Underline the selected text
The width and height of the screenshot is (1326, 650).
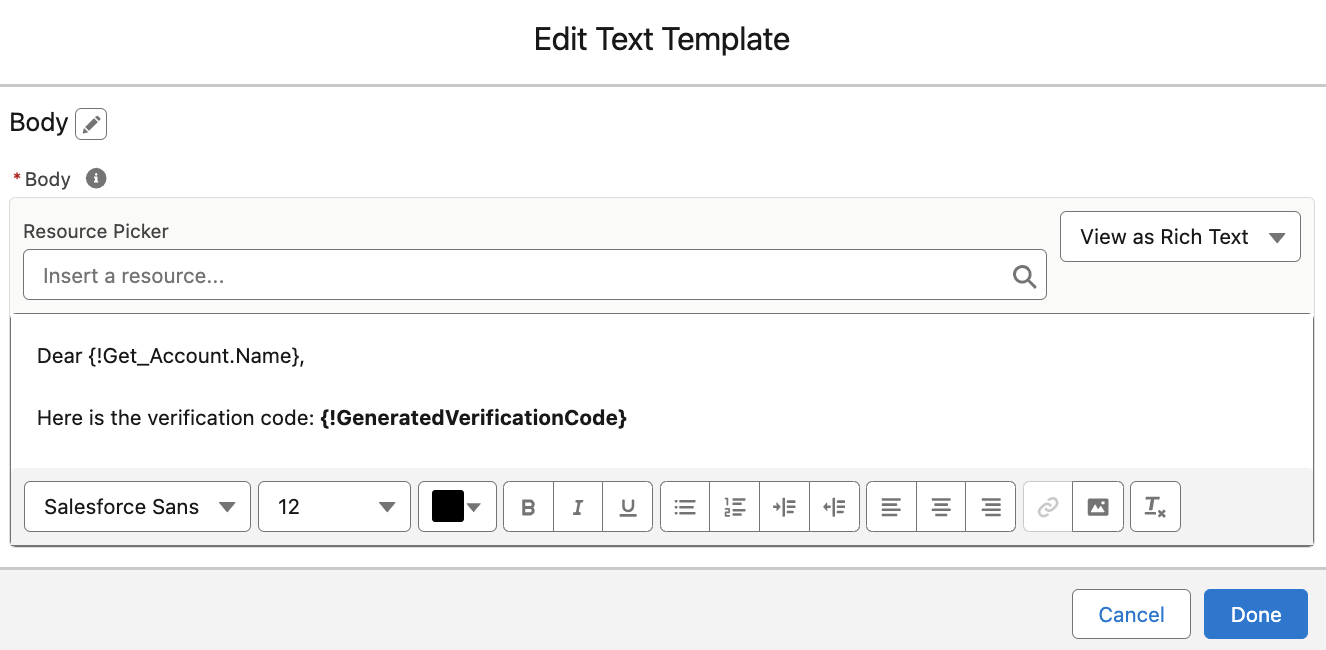point(627,506)
